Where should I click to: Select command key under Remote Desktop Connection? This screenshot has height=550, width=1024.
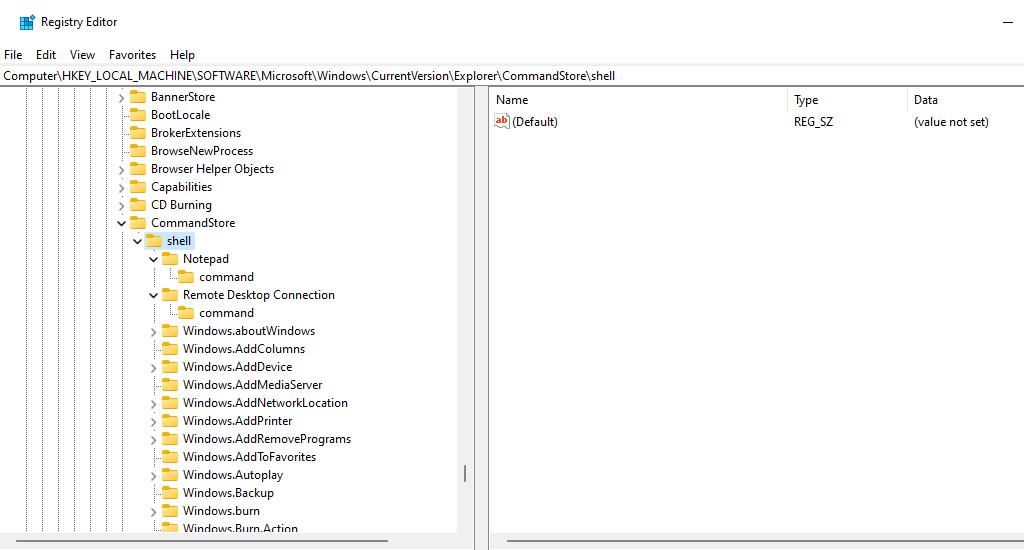coord(227,313)
